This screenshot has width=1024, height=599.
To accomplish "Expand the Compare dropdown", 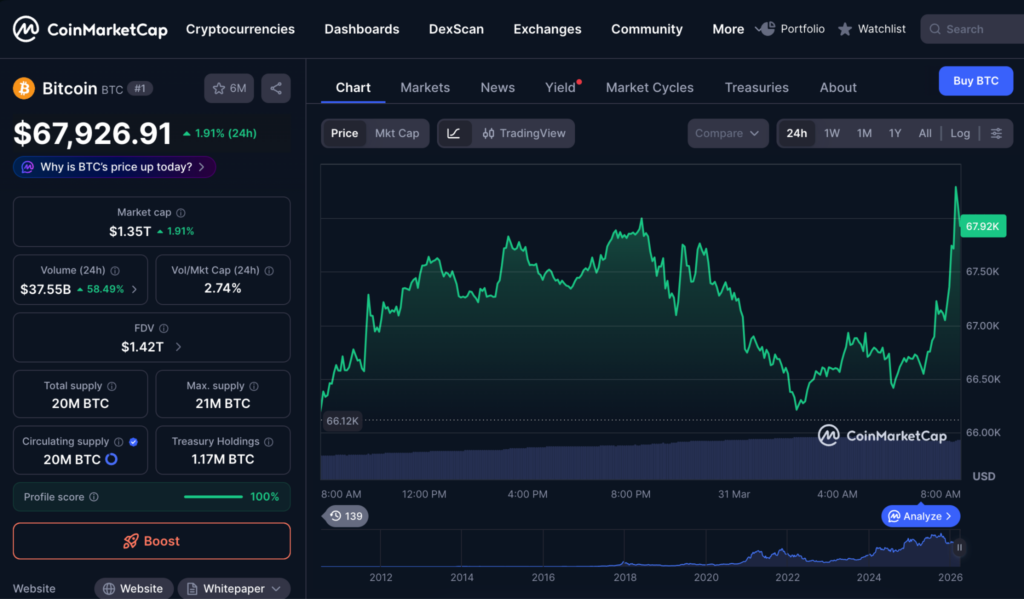I will [728, 133].
